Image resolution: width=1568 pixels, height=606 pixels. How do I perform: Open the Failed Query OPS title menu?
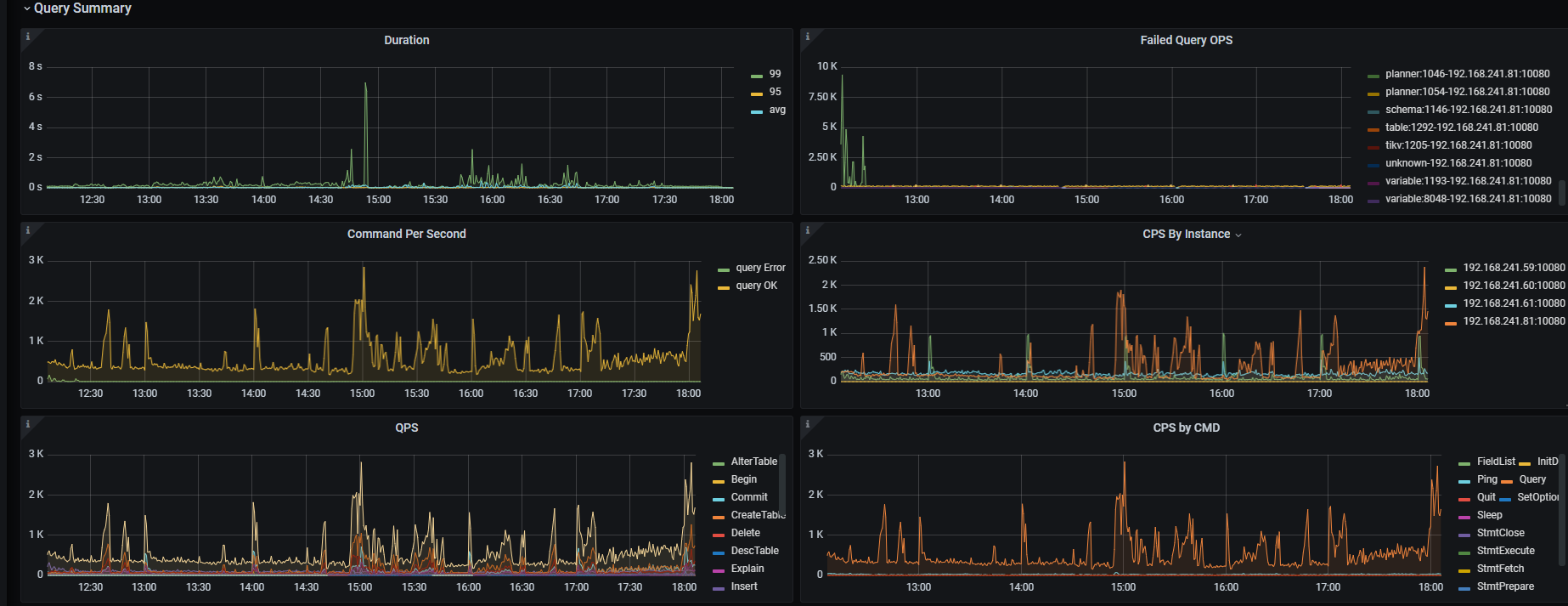click(x=1186, y=40)
